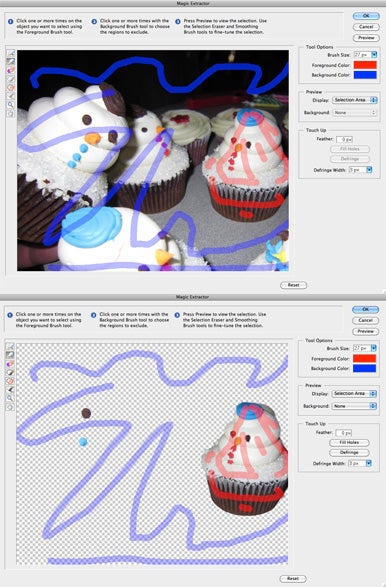Open Display Selection Area dropdown in extraction preview dialog
Screen dimensions: 386x587
pyautogui.click(x=354, y=393)
